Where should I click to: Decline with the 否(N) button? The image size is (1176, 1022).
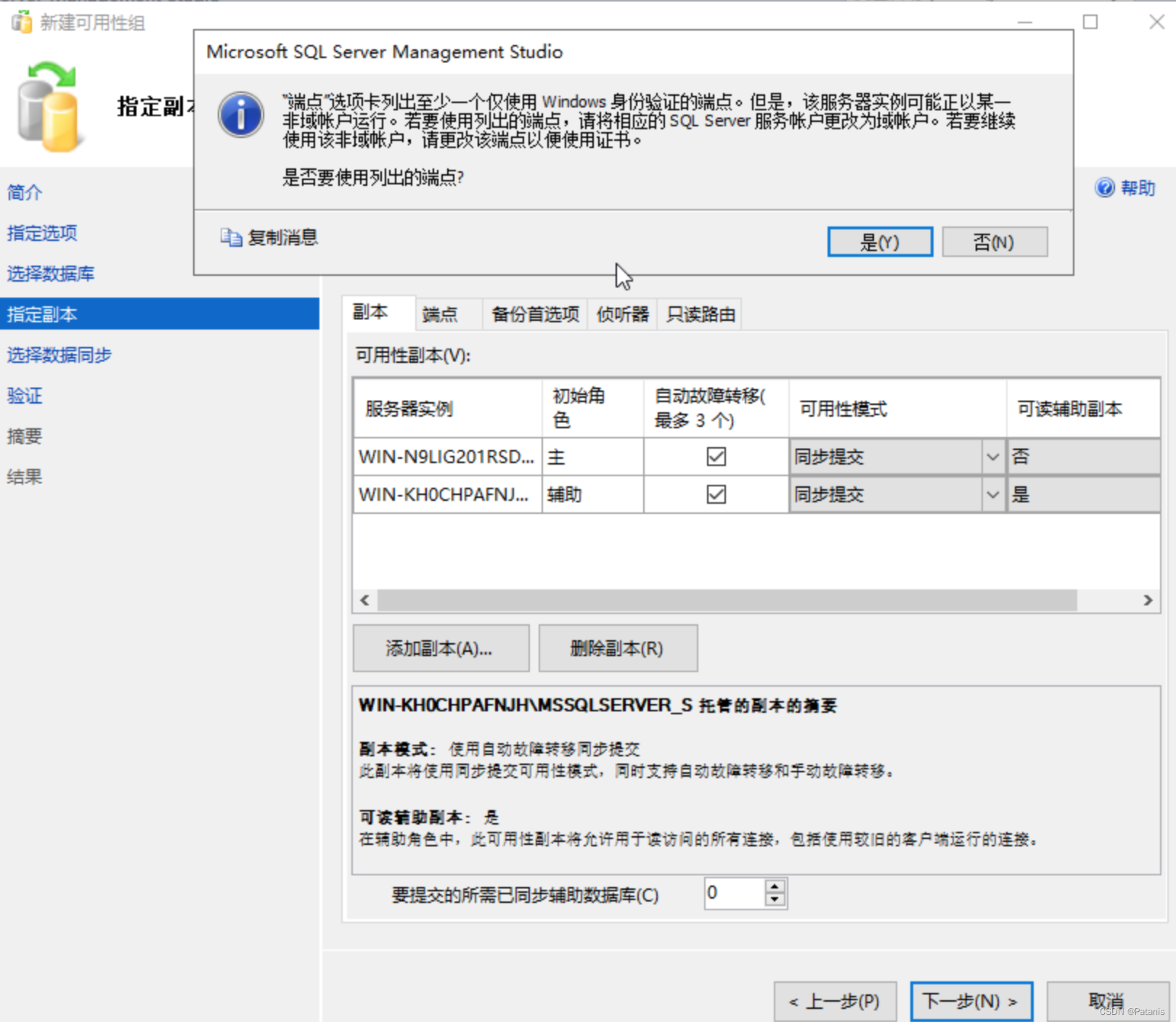click(995, 242)
